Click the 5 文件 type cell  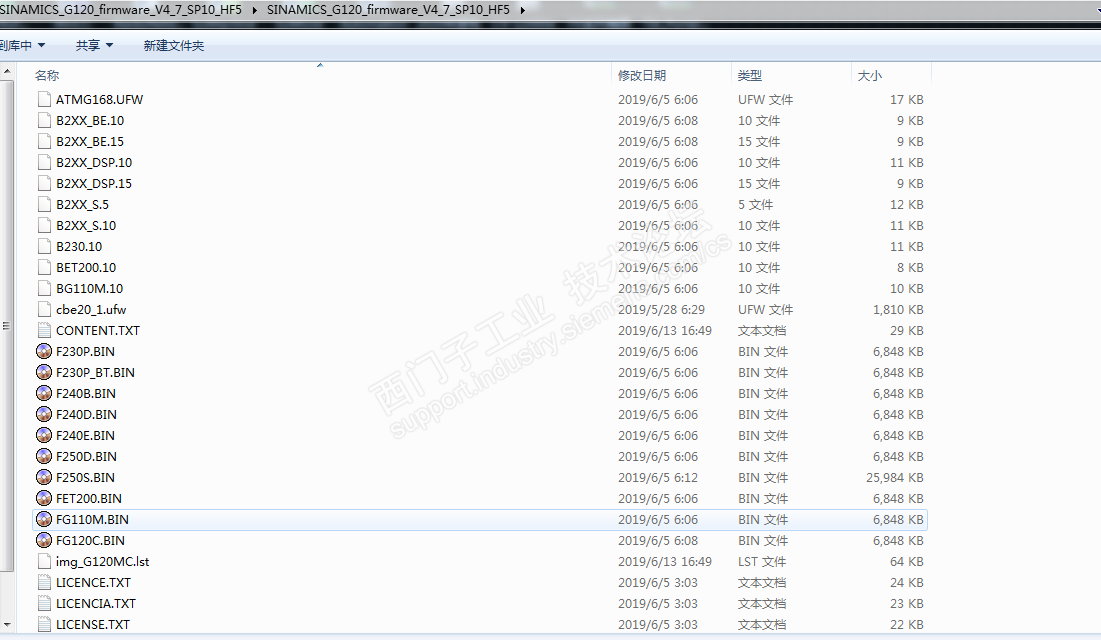point(756,204)
